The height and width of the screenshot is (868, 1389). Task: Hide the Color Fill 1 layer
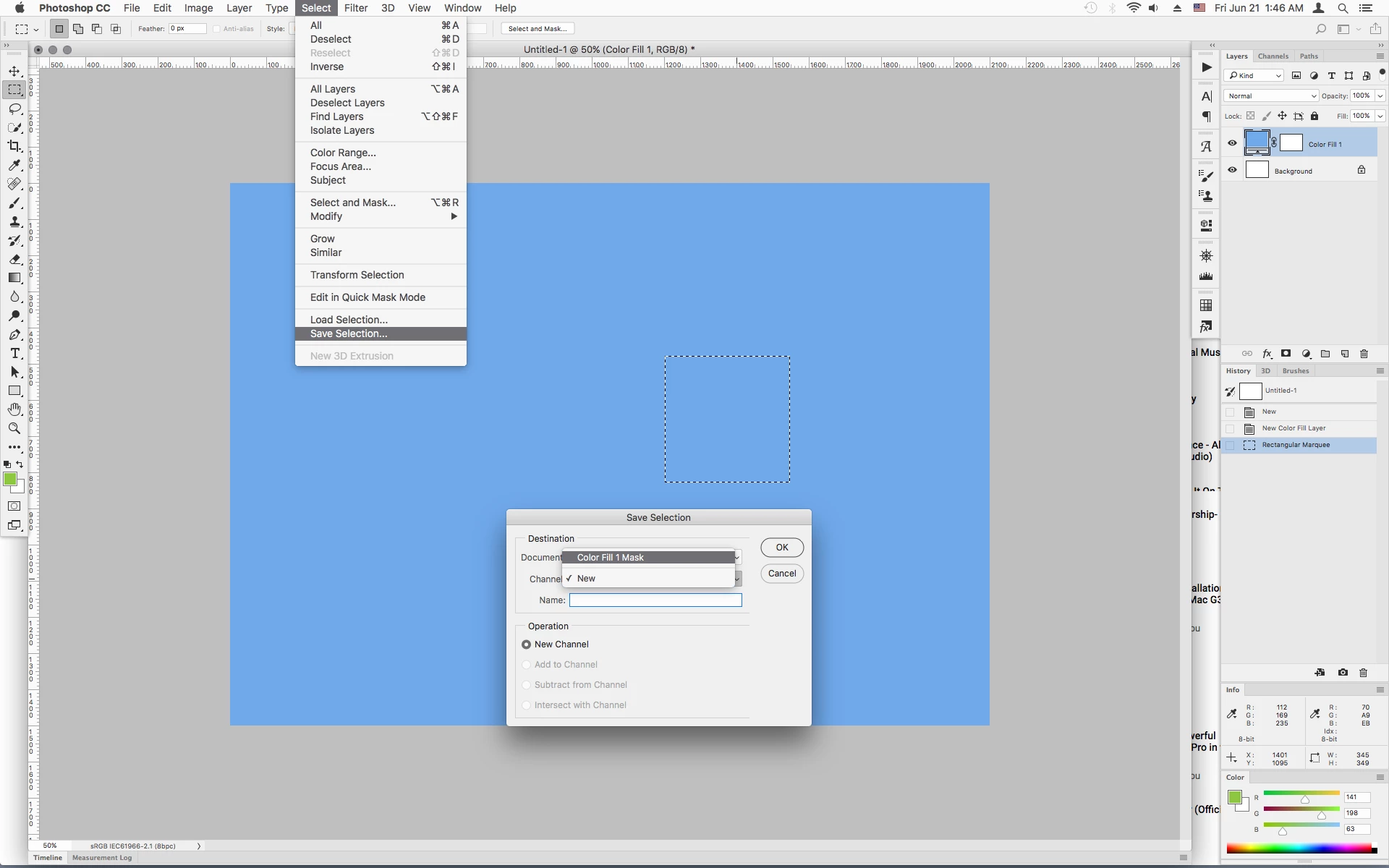[x=1232, y=143]
